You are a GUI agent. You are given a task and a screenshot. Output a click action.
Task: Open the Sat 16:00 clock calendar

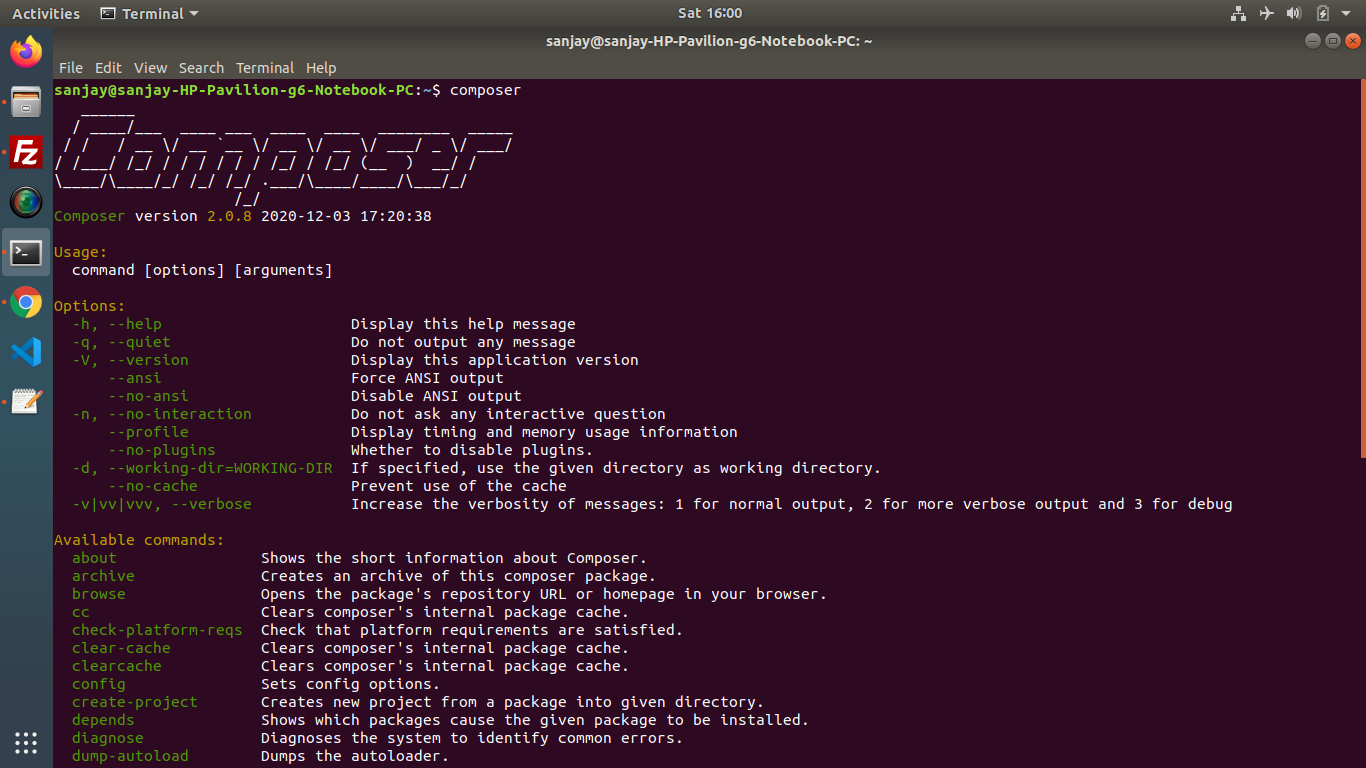(710, 14)
